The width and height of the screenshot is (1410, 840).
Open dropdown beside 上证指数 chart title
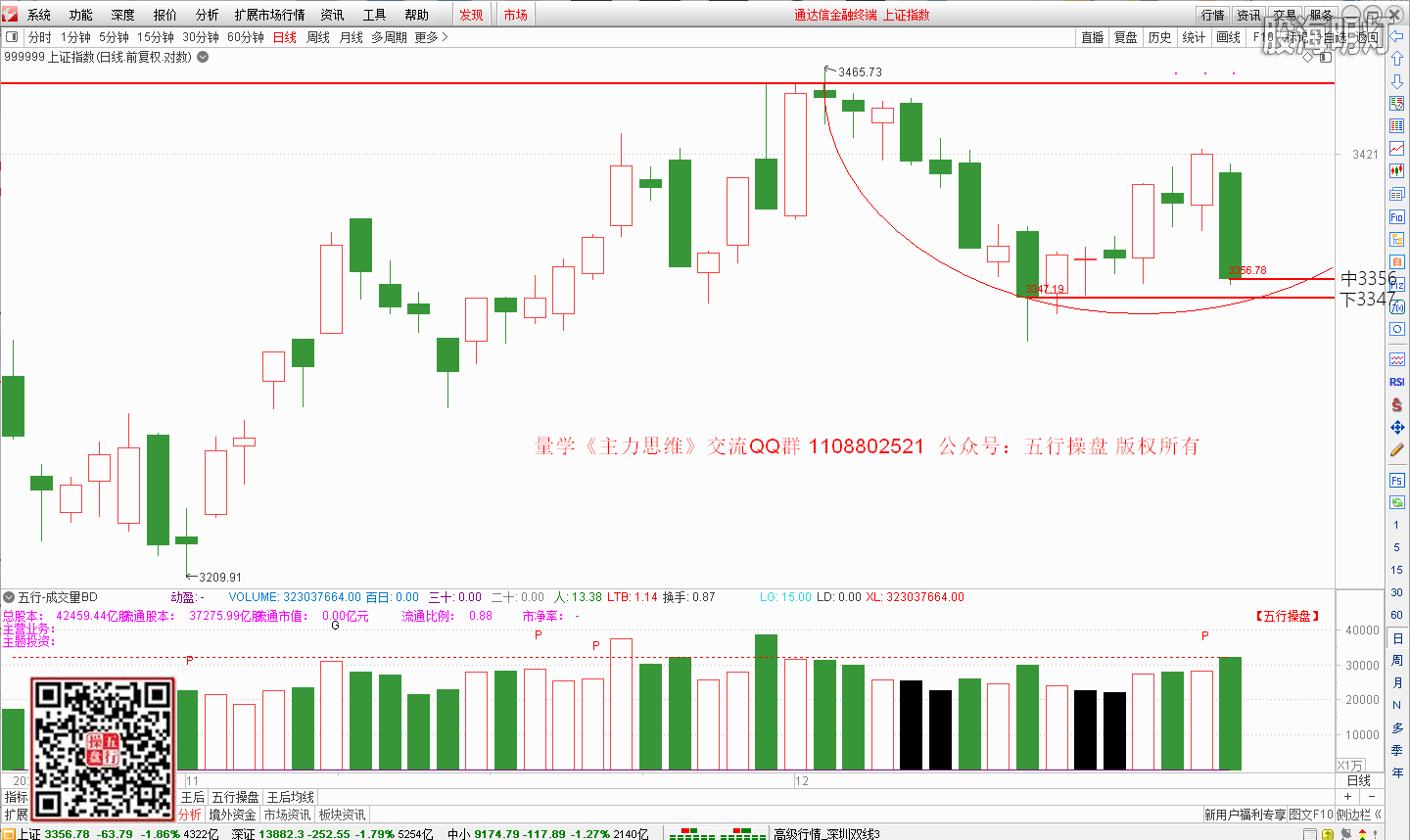click(x=203, y=57)
